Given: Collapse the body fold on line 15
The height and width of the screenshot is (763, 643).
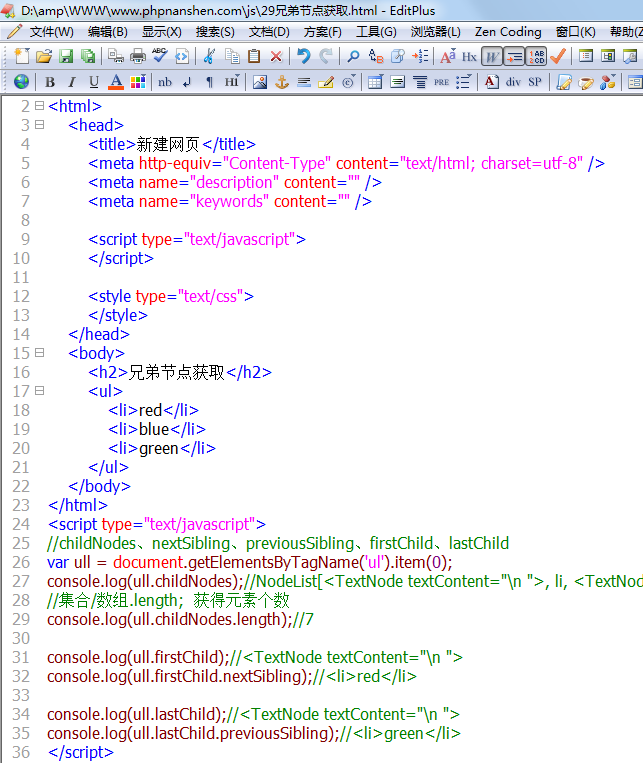Looking at the screenshot, I should click(39, 352).
